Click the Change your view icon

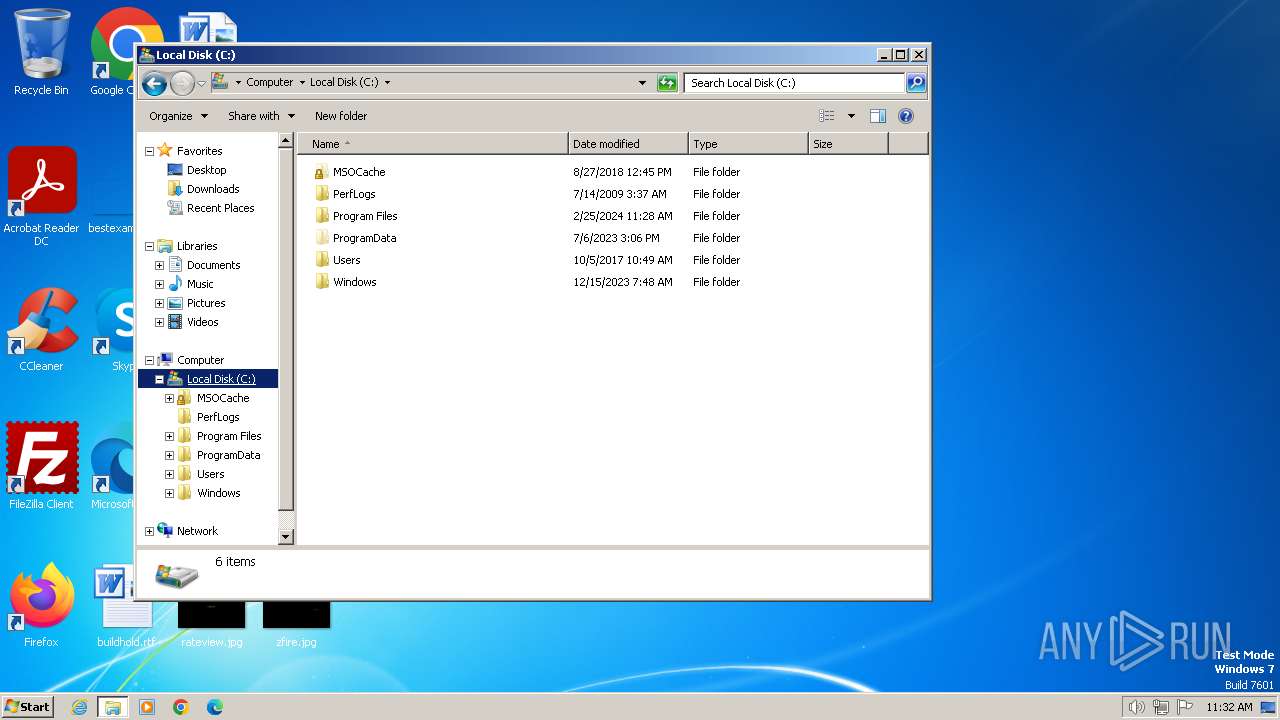pyautogui.click(x=826, y=116)
